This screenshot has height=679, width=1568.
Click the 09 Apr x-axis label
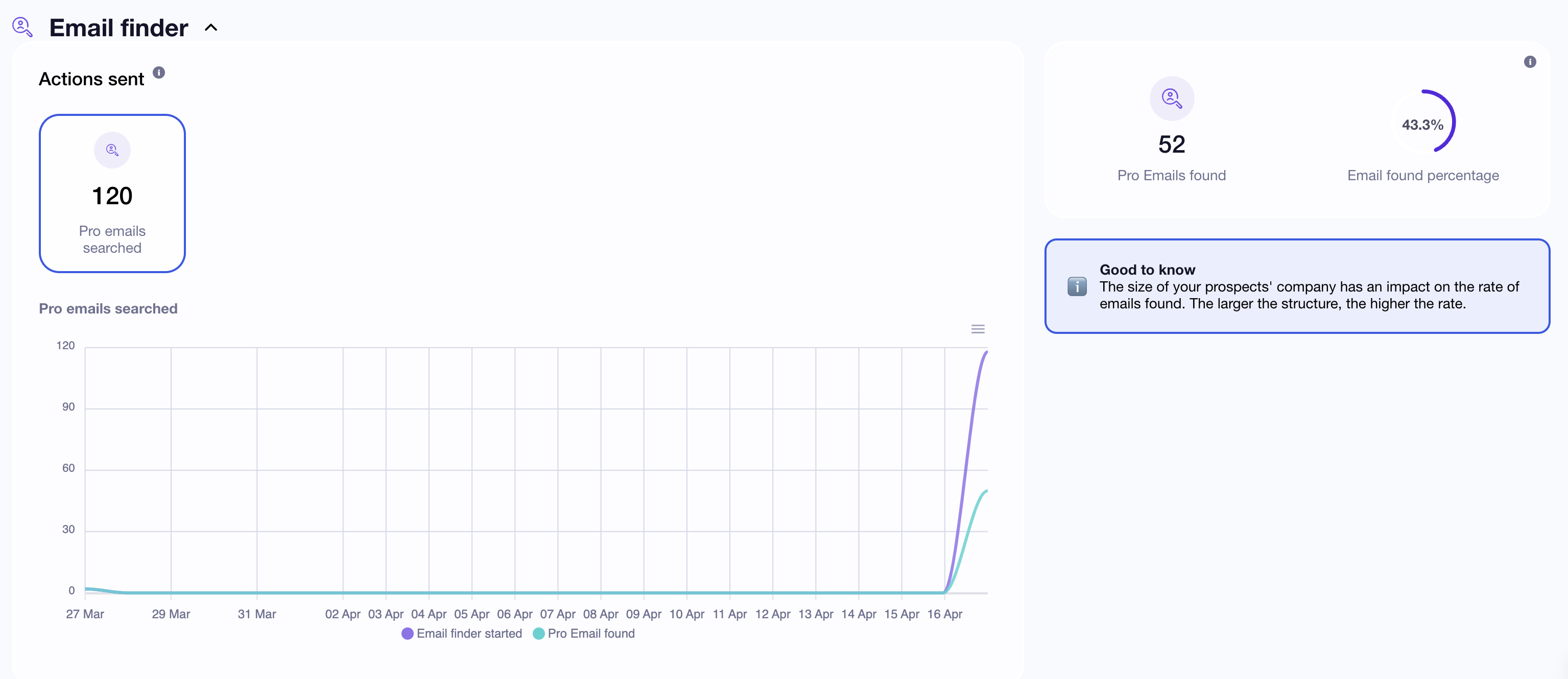[x=644, y=614]
